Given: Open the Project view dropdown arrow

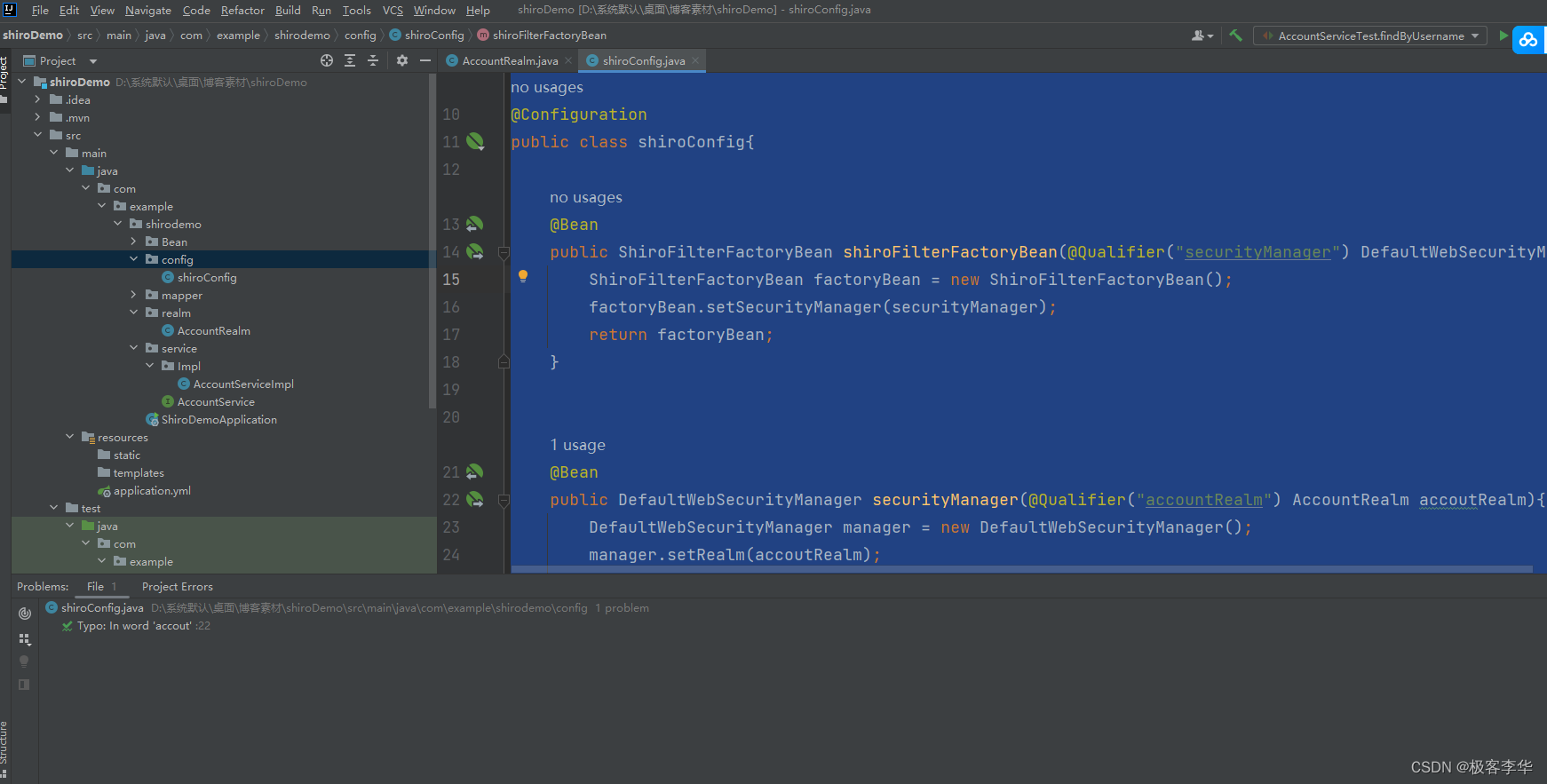Looking at the screenshot, I should pos(93,61).
